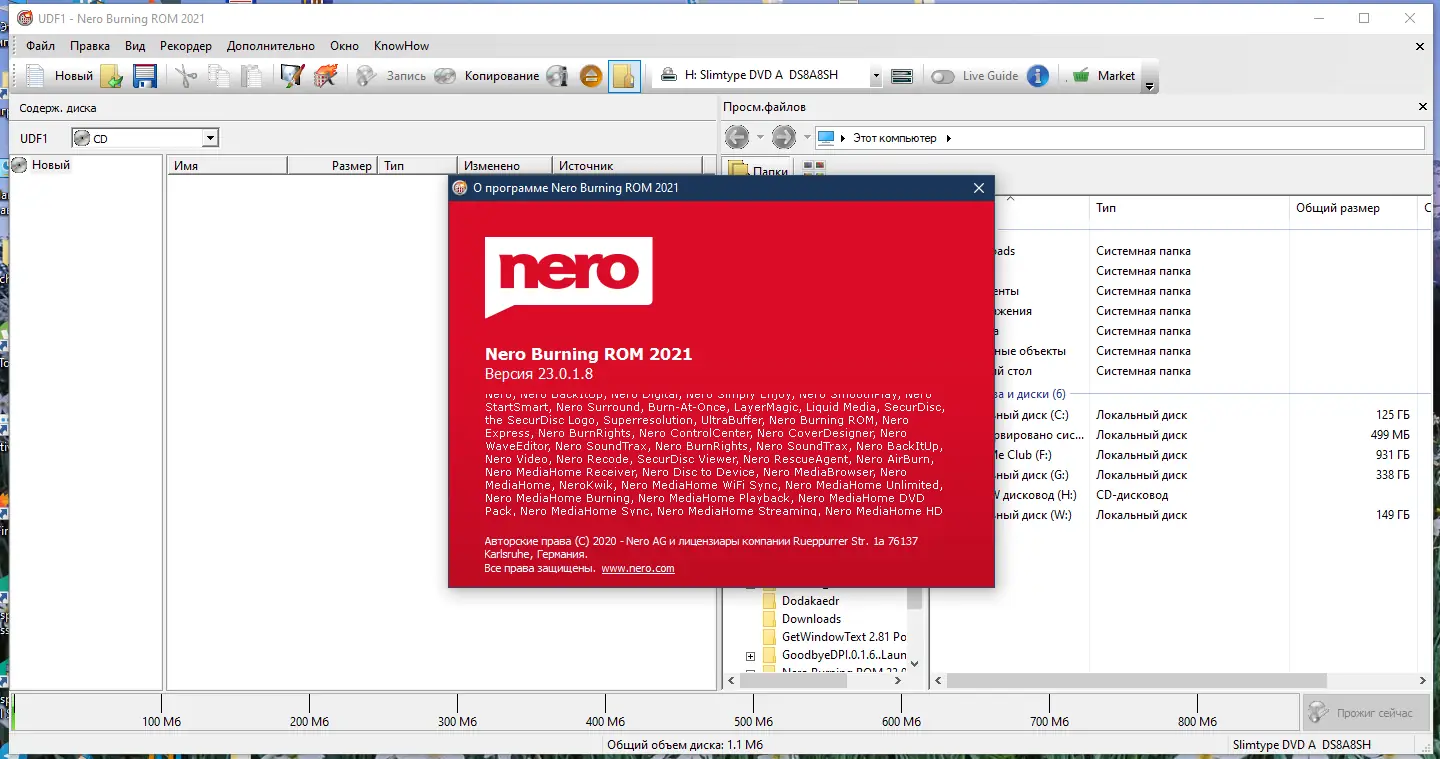Open the CD disc type dropdown

209,137
